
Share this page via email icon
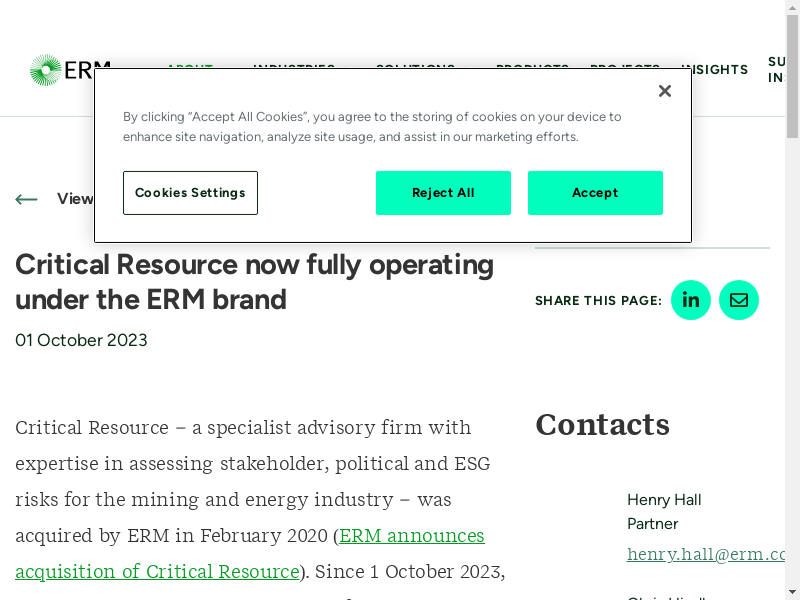click(739, 300)
